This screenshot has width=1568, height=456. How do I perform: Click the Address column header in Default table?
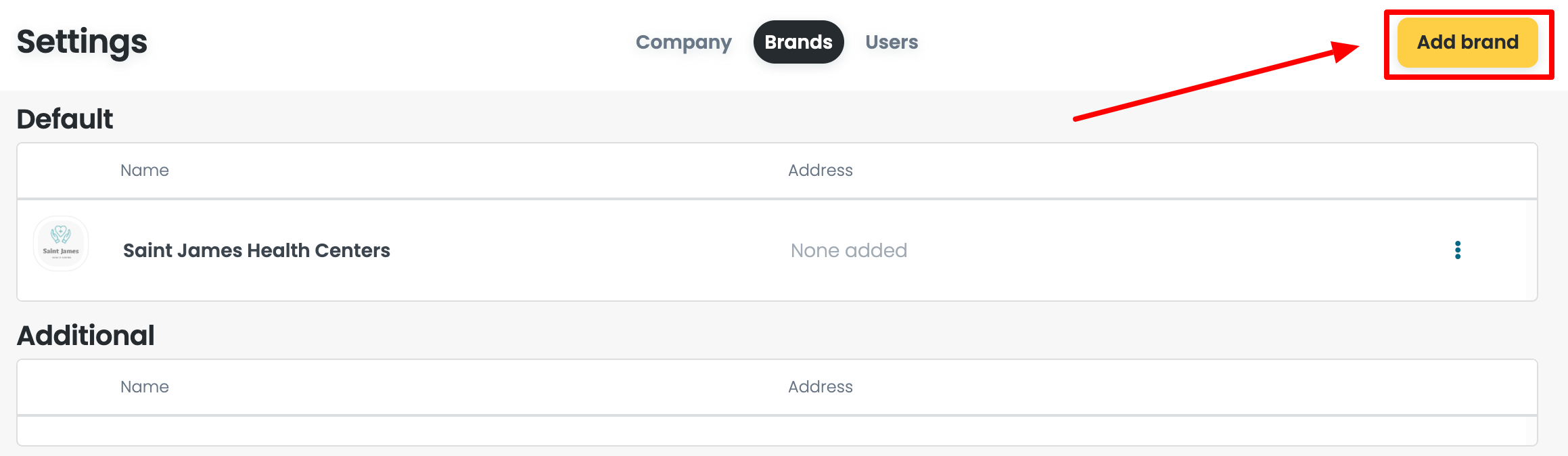tap(821, 170)
